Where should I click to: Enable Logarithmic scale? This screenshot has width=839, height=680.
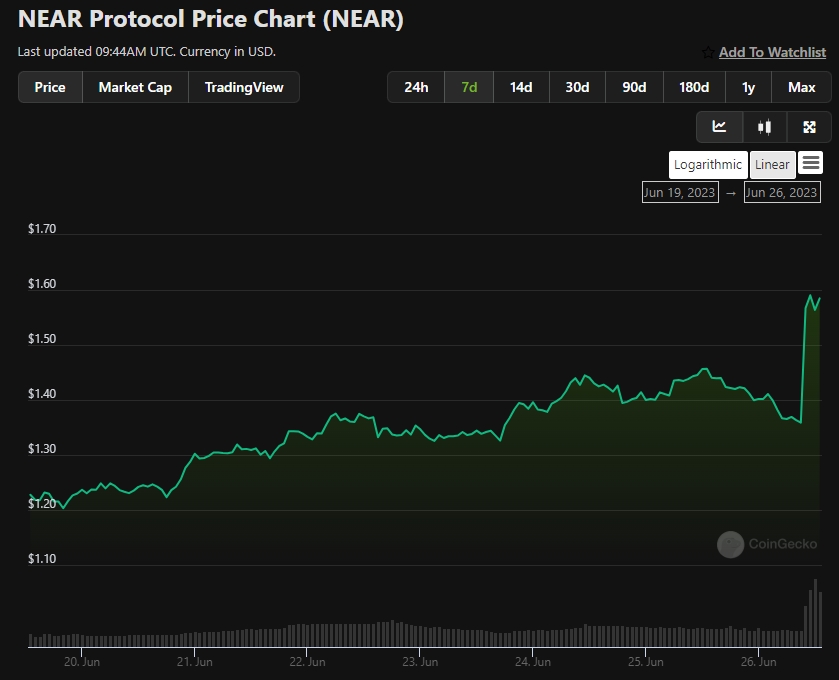(708, 165)
